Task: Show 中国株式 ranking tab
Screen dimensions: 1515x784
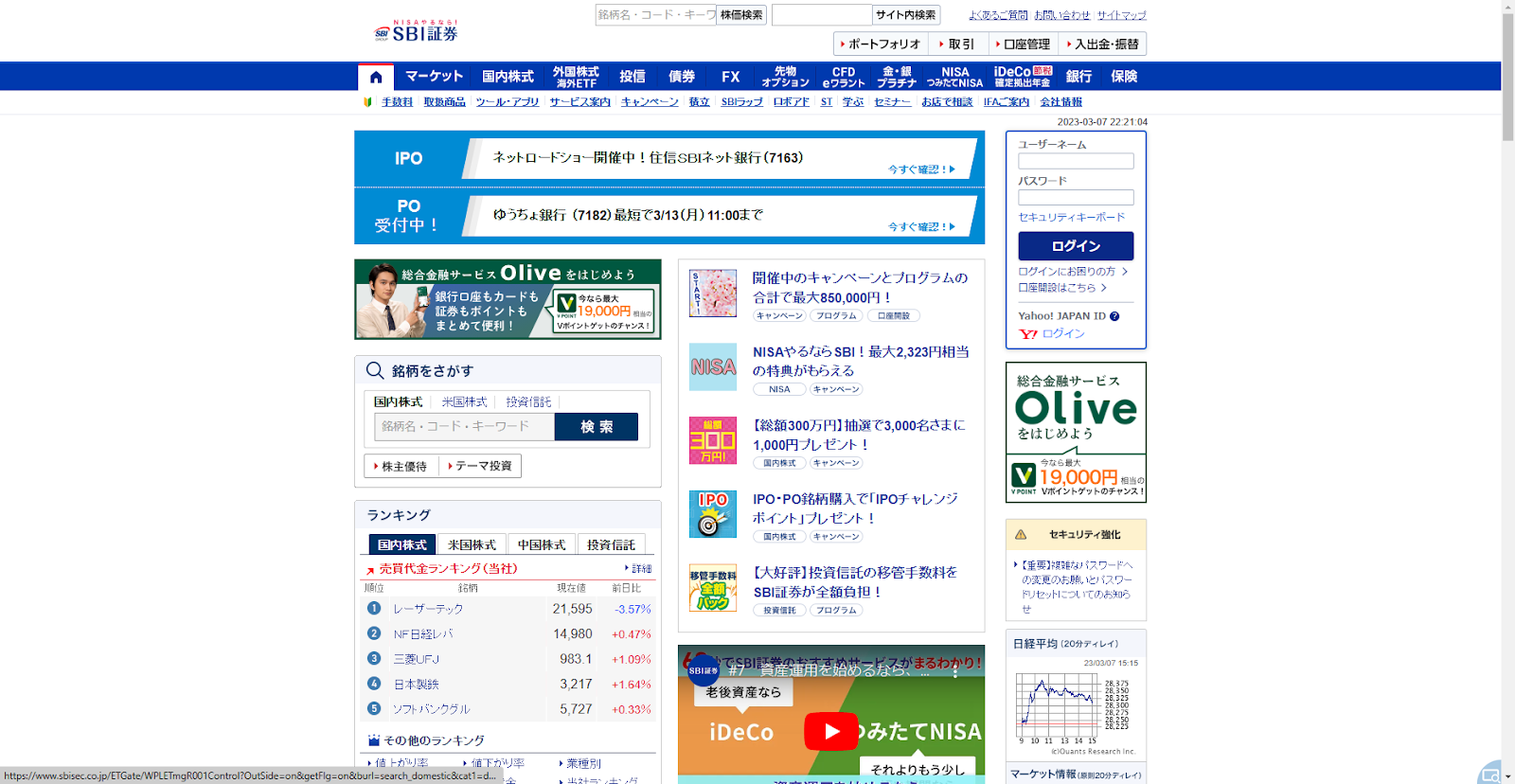Action: [542, 544]
